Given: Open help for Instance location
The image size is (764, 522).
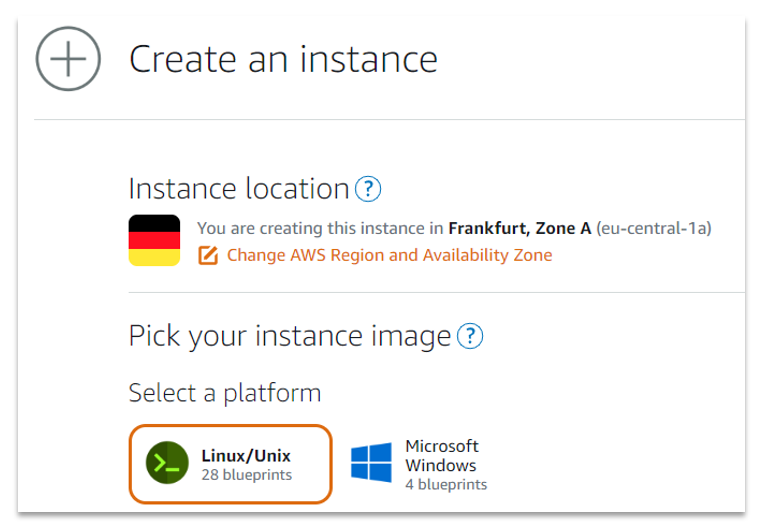Looking at the screenshot, I should 368,188.
